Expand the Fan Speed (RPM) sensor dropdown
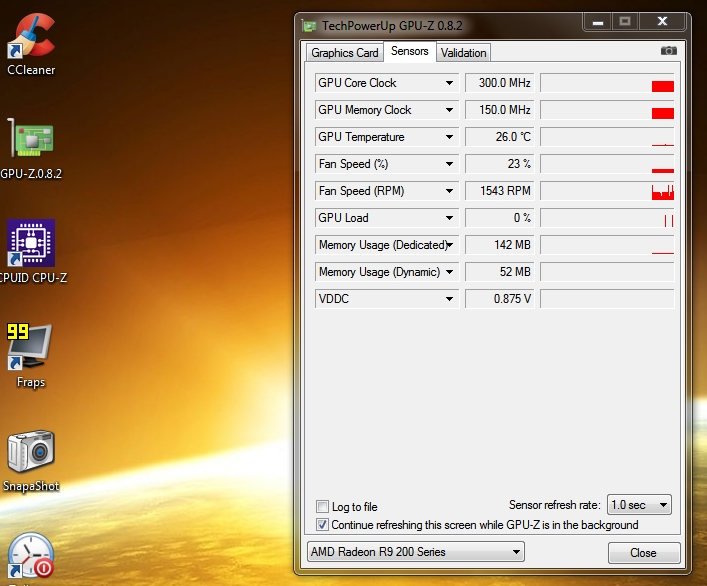Screen dimensions: 707x586 (x=449, y=191)
